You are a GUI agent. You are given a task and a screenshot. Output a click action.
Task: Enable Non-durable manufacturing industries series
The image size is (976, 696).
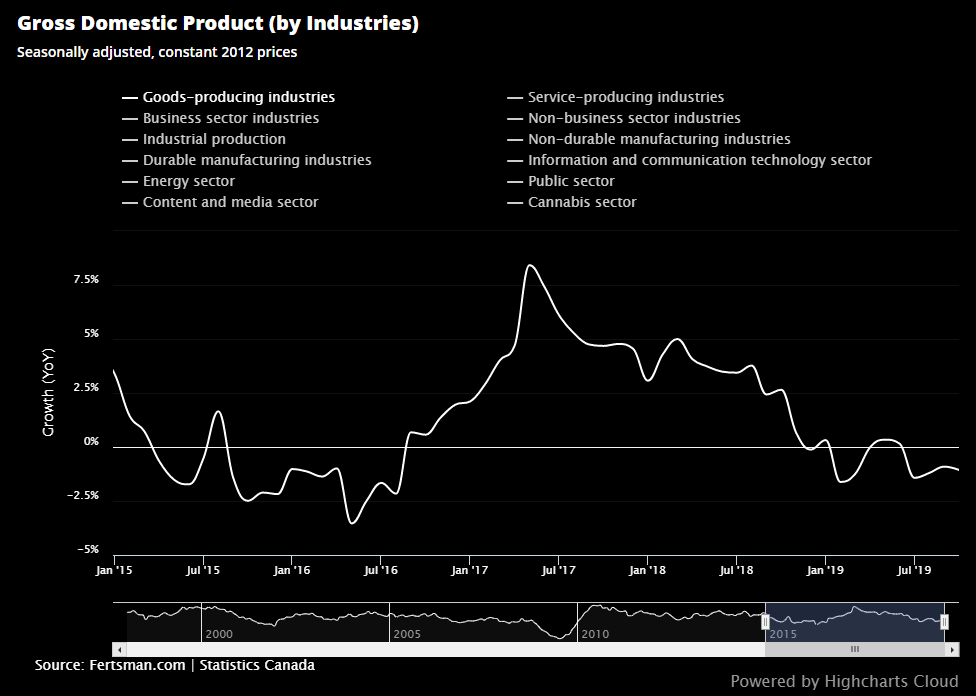[x=649, y=139]
